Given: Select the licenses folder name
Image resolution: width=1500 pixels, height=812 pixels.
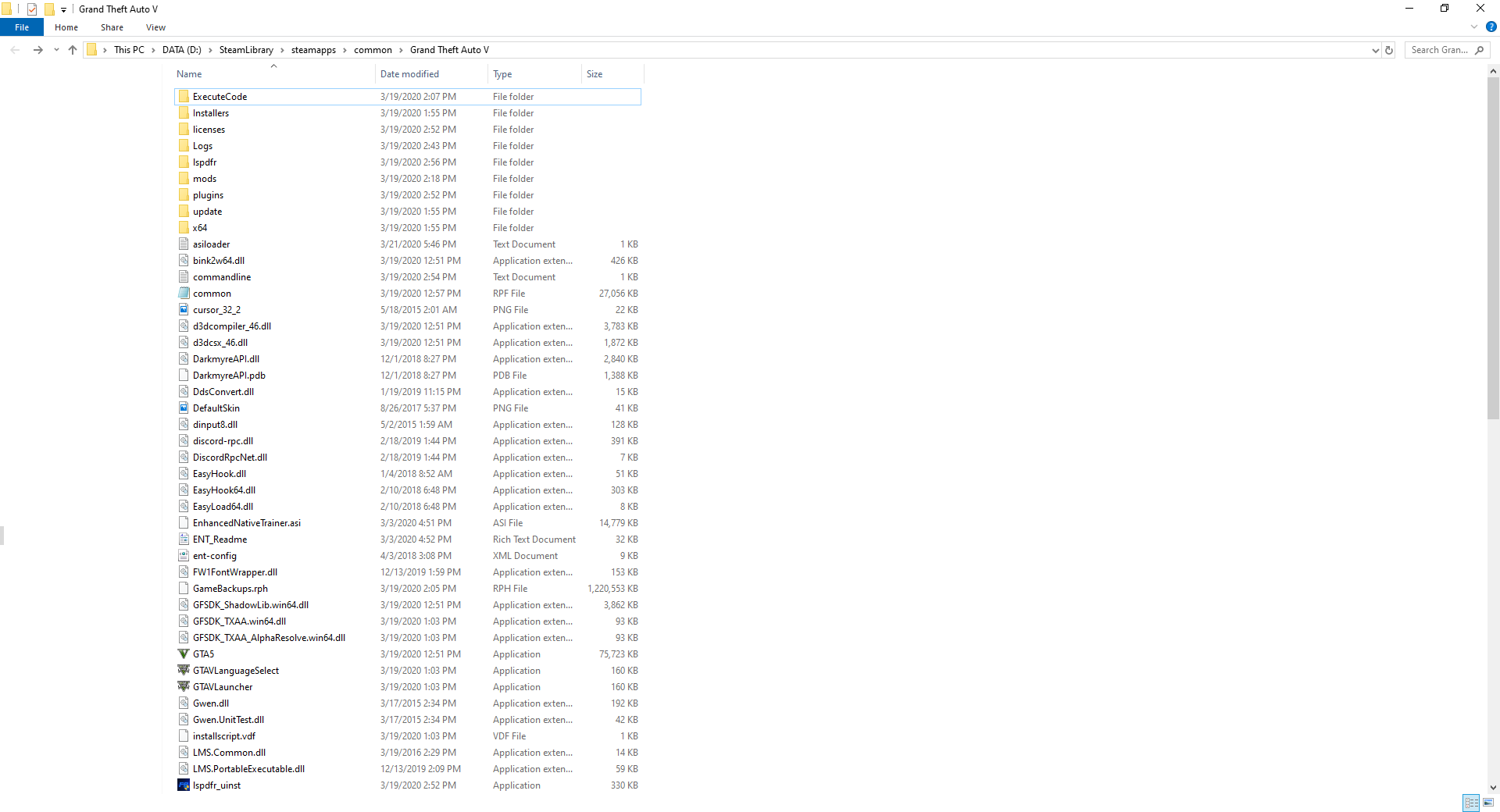Looking at the screenshot, I should (209, 130).
